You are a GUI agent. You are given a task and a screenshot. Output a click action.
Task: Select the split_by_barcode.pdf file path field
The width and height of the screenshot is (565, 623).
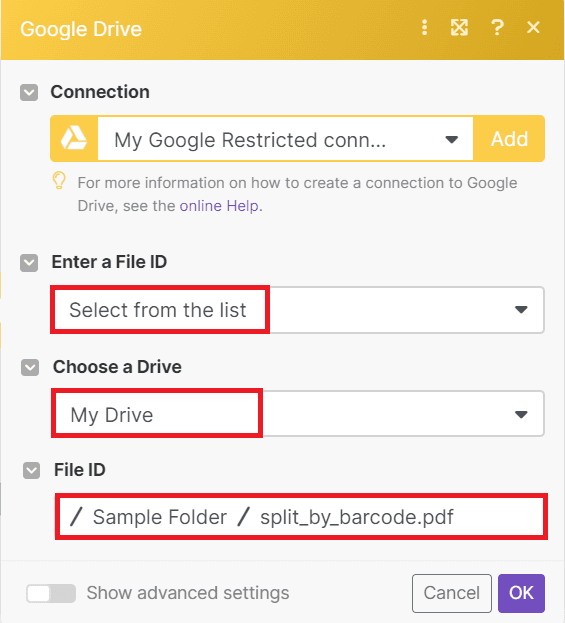[x=301, y=517]
